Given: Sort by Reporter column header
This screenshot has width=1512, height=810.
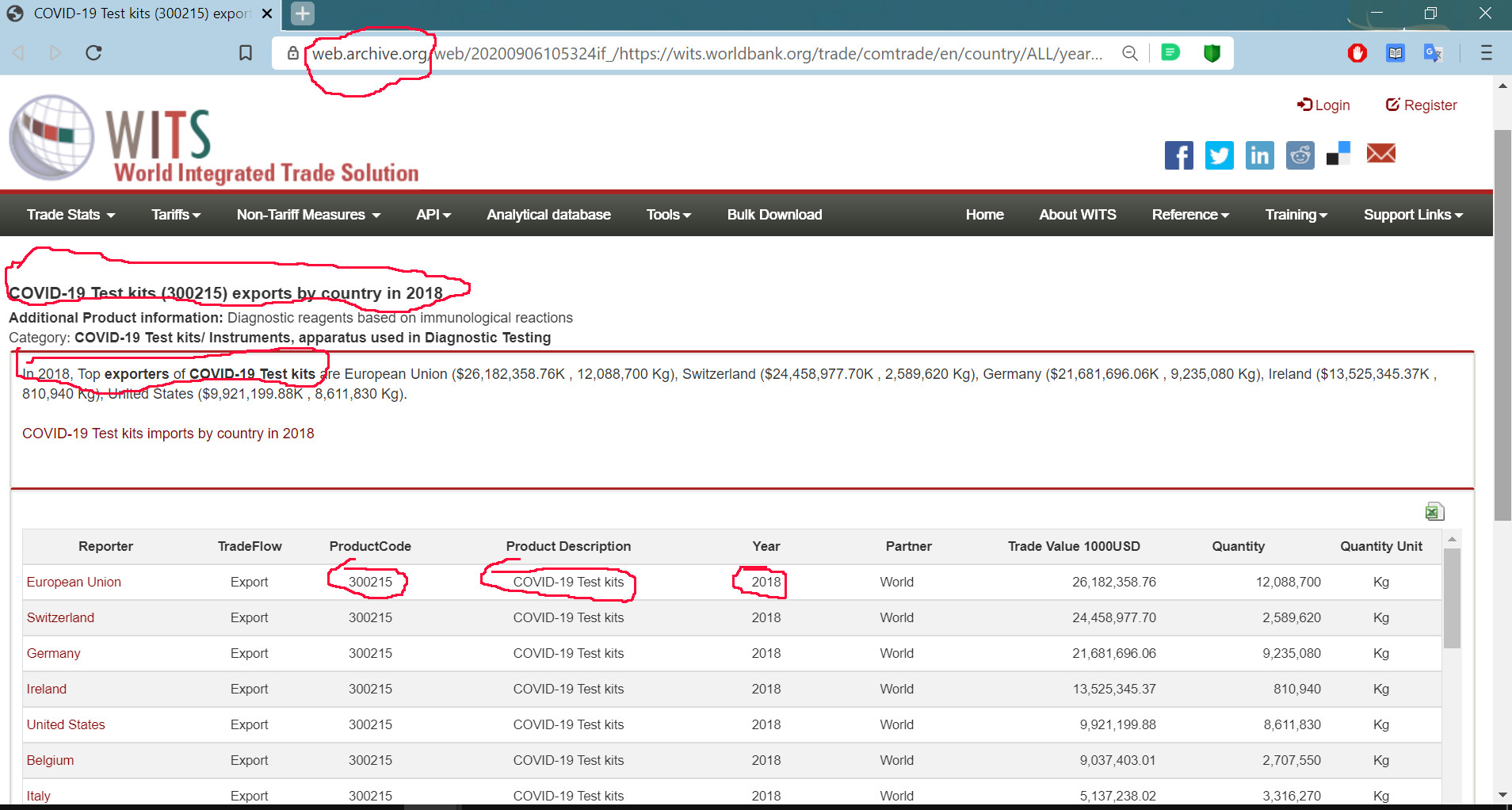Looking at the screenshot, I should (x=105, y=546).
